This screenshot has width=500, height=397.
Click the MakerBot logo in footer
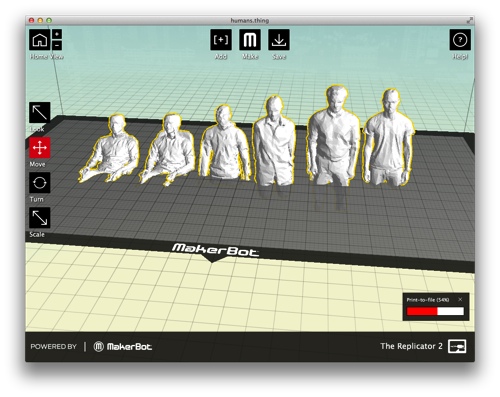click(123, 347)
